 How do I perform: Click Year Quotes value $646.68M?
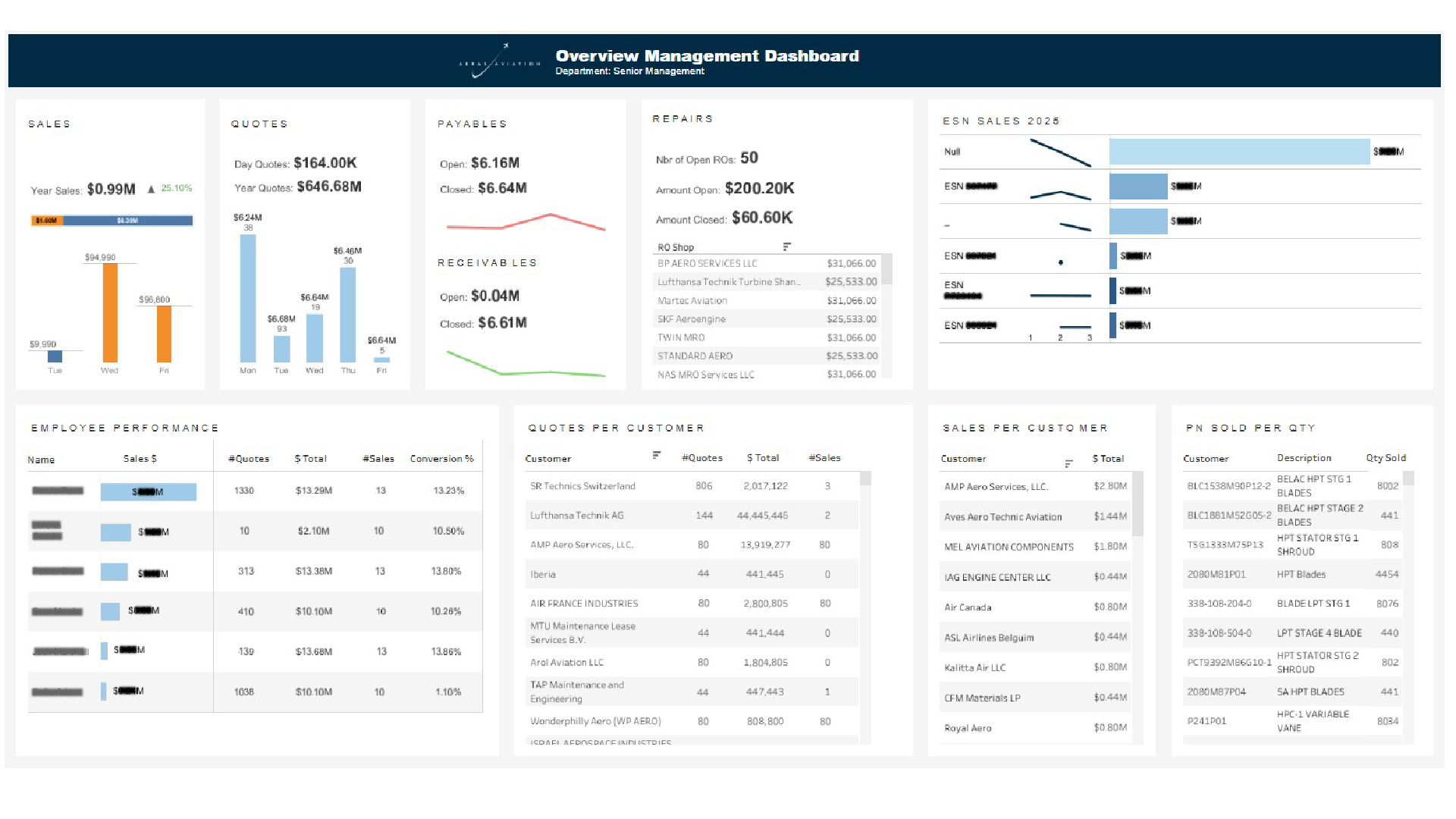coord(329,187)
